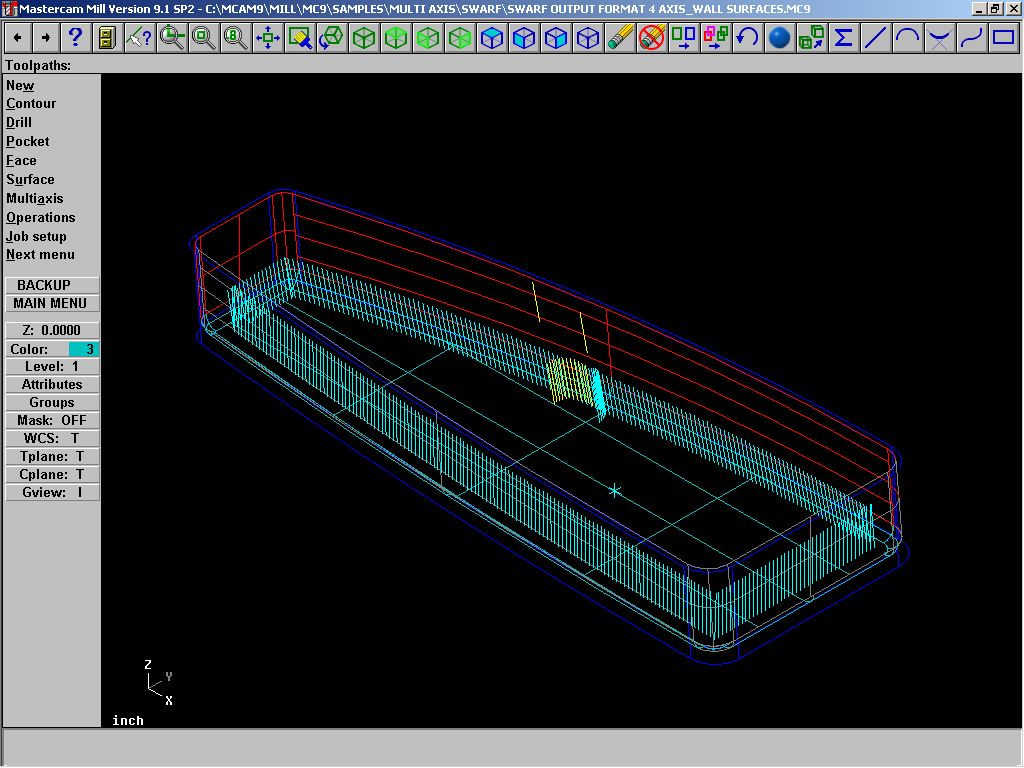The image size is (1024, 768).
Task: Click the prompt area at the bottom
Action: (511, 747)
